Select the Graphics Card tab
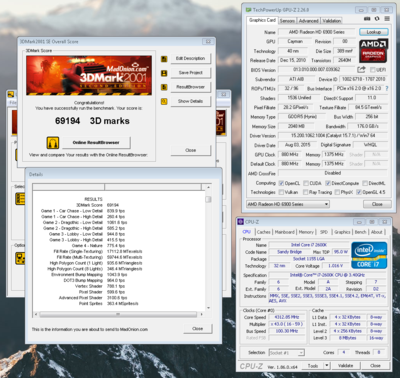The image size is (400, 378). click(262, 20)
